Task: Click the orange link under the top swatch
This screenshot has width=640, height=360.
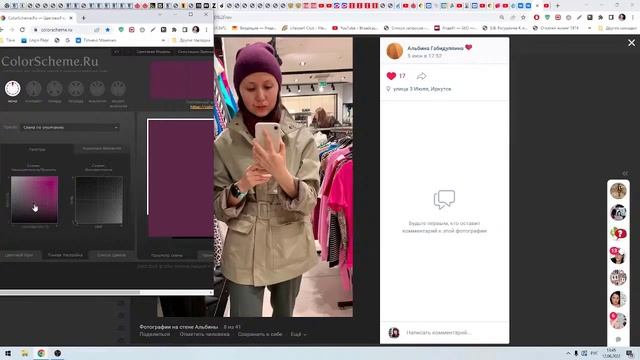Action: 202,107
